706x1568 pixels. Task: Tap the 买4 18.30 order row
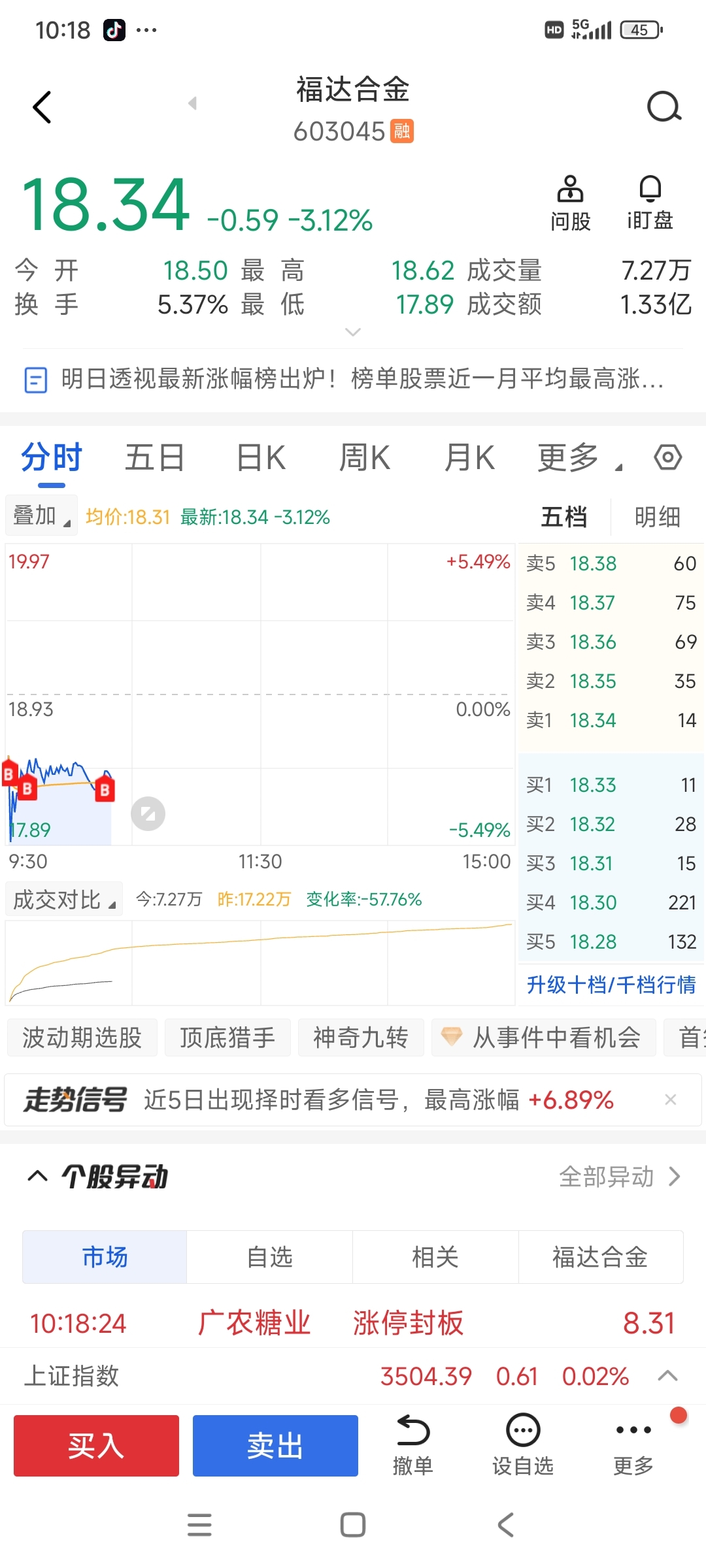pyautogui.click(x=611, y=902)
